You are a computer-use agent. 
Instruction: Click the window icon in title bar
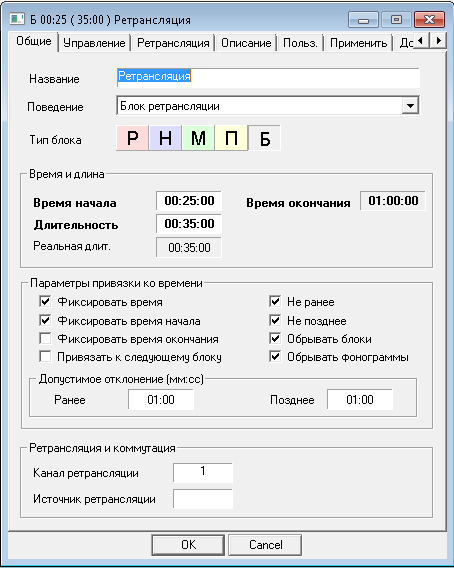pyautogui.click(x=17, y=19)
